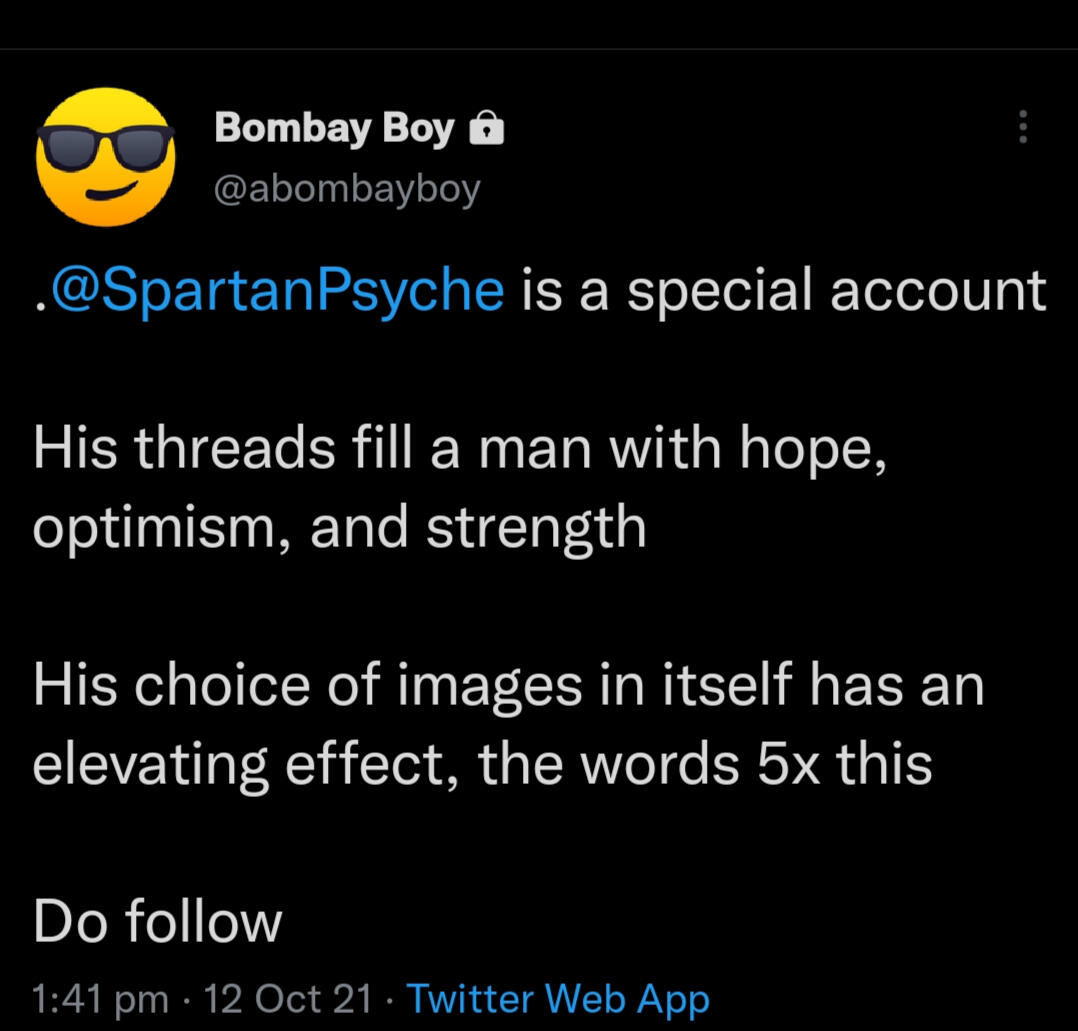Open the Bombay Boy display name
Viewport: 1078px width, 1031px height.
coord(335,128)
